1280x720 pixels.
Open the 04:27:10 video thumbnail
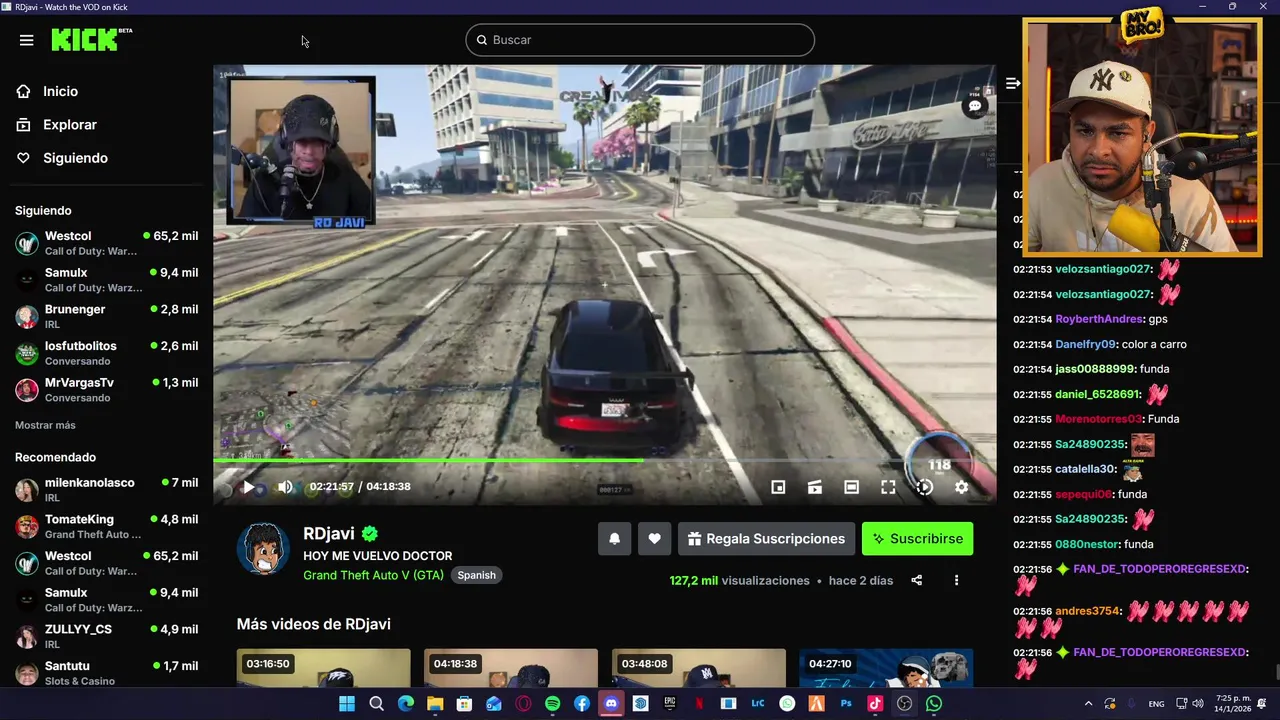click(x=886, y=668)
